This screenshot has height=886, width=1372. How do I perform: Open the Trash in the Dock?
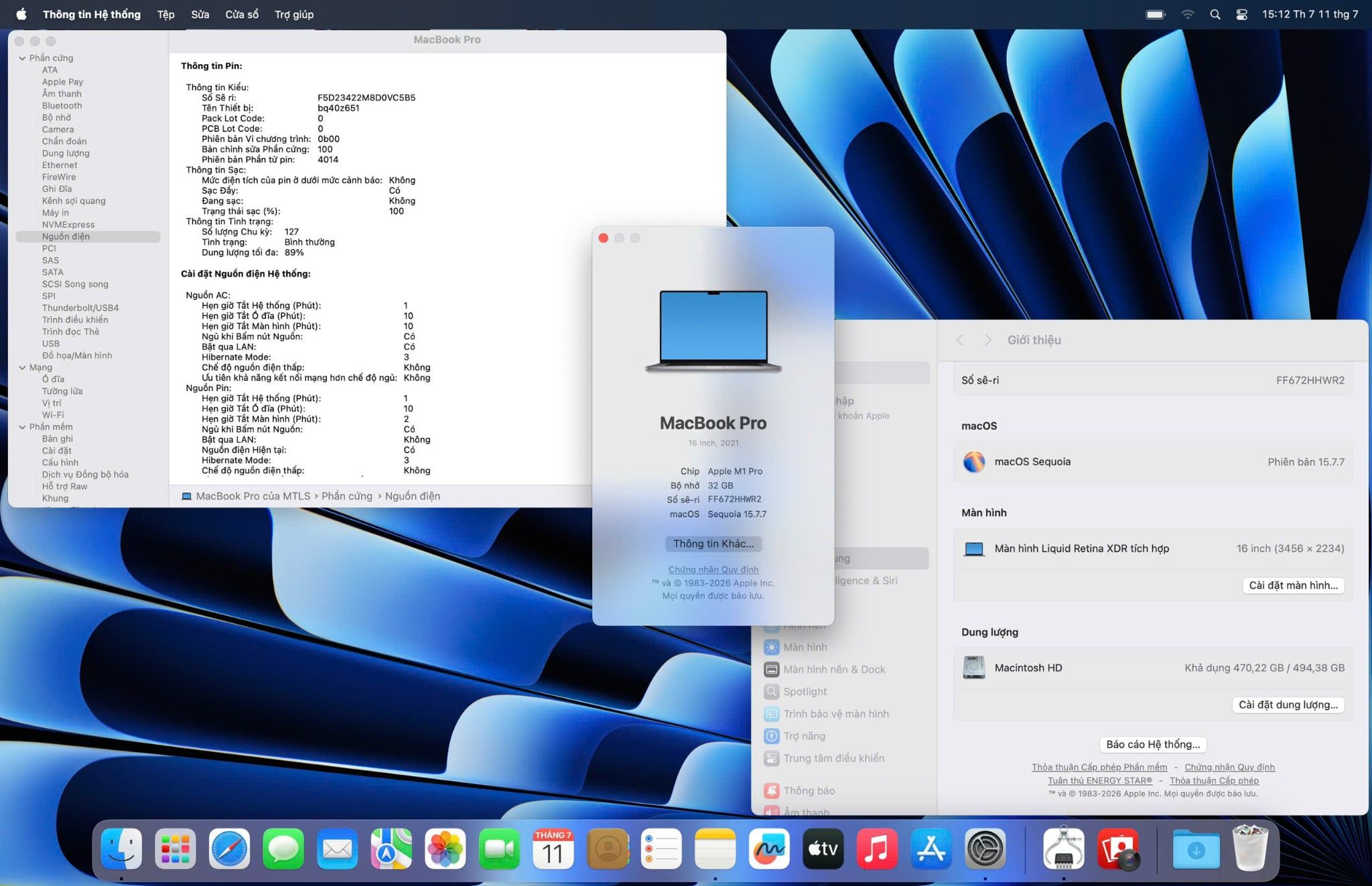coord(1250,849)
